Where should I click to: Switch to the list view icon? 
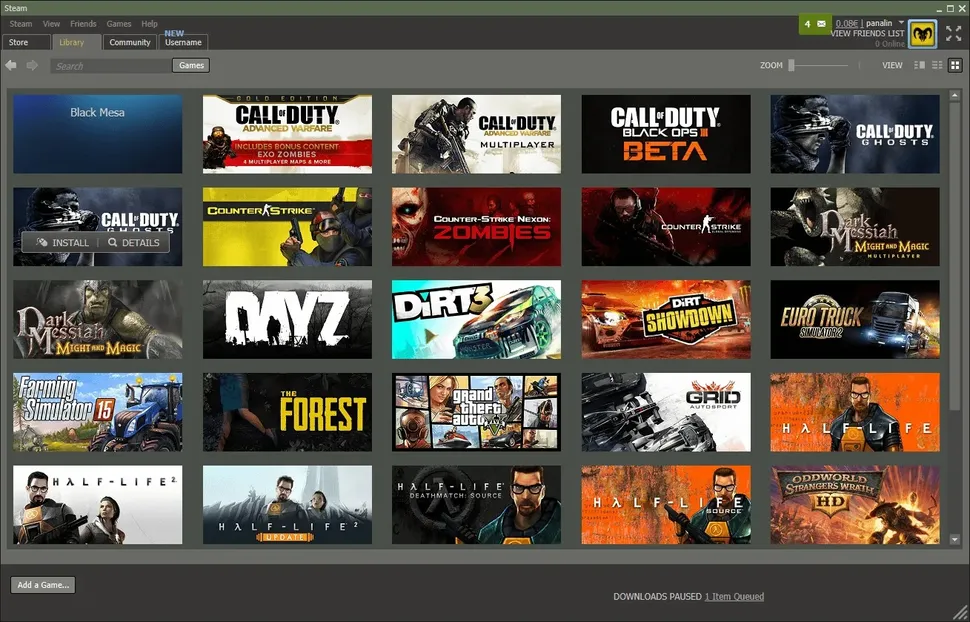pos(937,65)
